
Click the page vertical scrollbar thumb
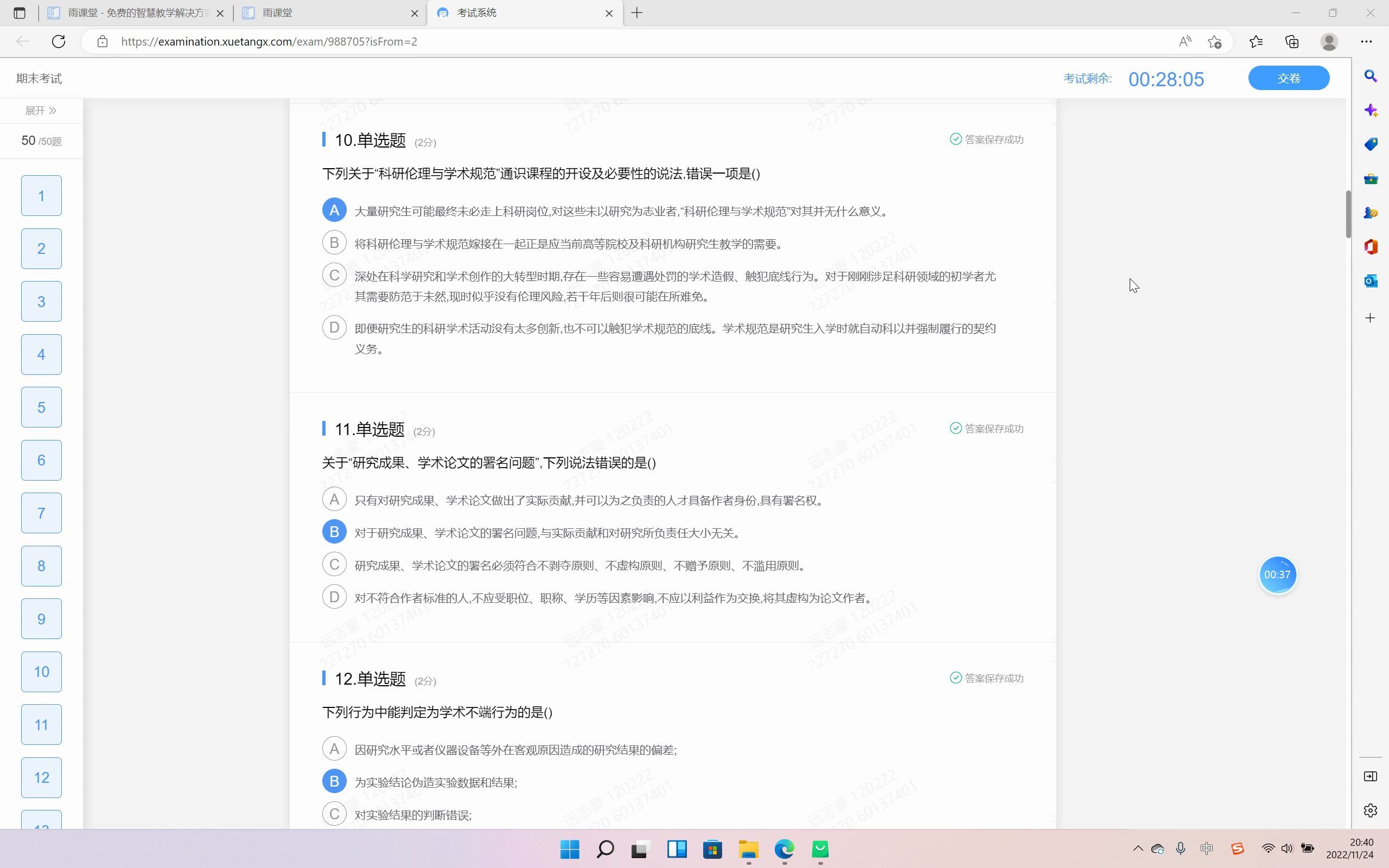(x=1348, y=214)
